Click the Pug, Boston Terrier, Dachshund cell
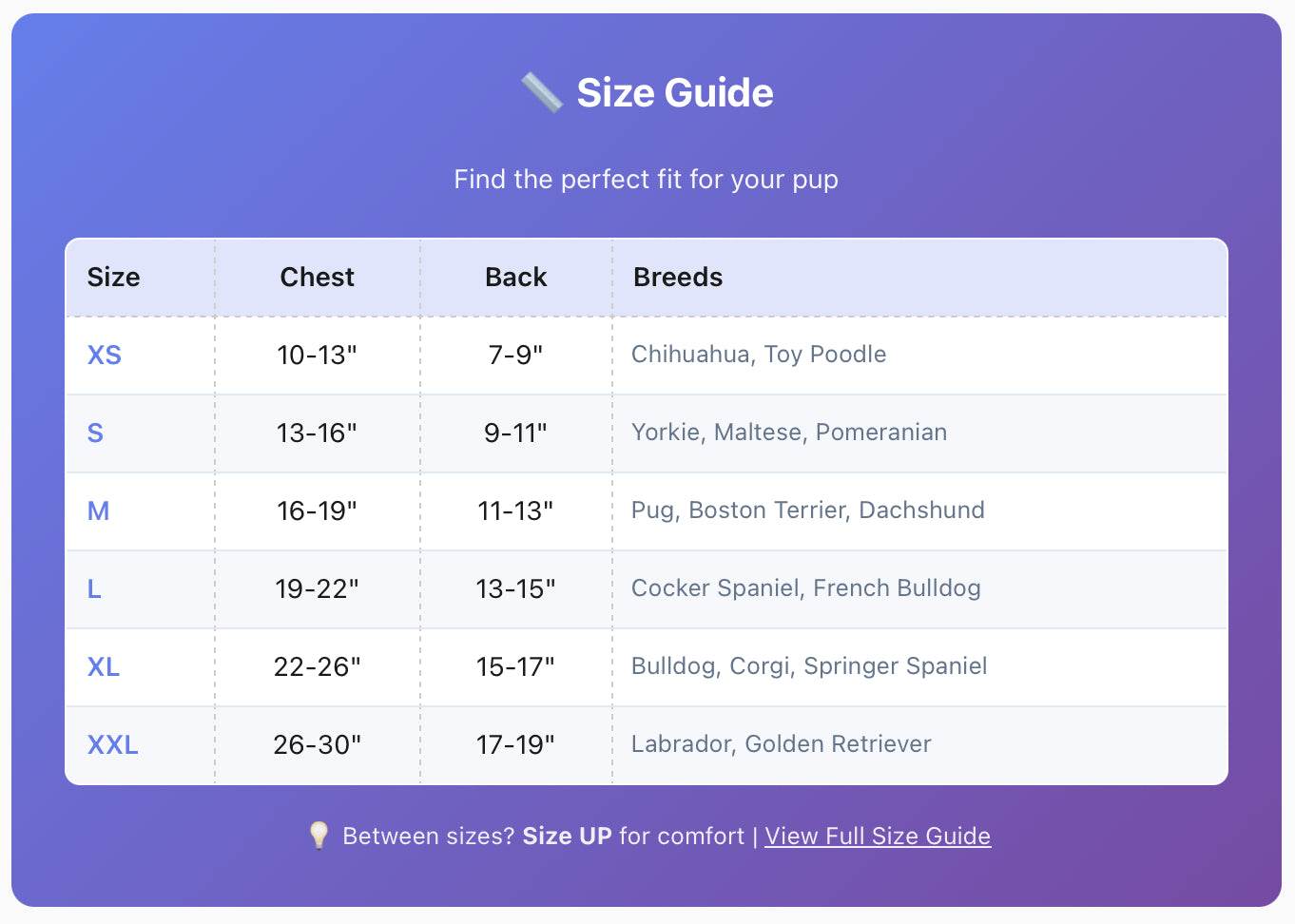This screenshot has height=924, width=1295. click(807, 510)
